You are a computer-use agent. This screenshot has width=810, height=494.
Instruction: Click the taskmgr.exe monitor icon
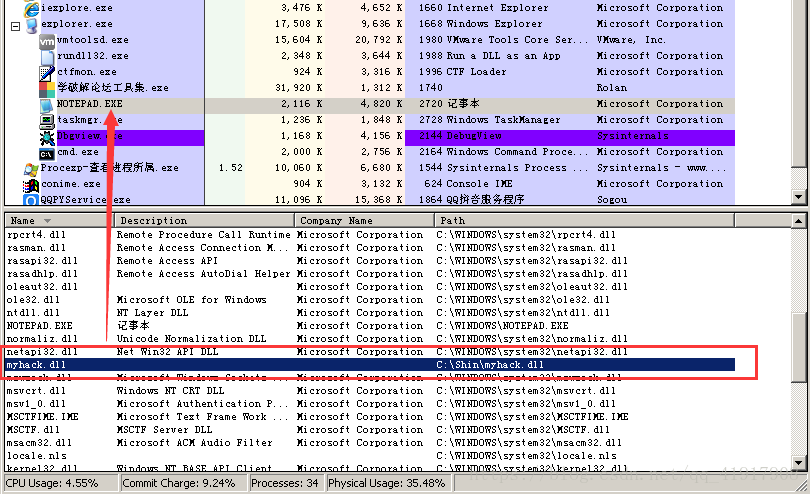point(47,121)
